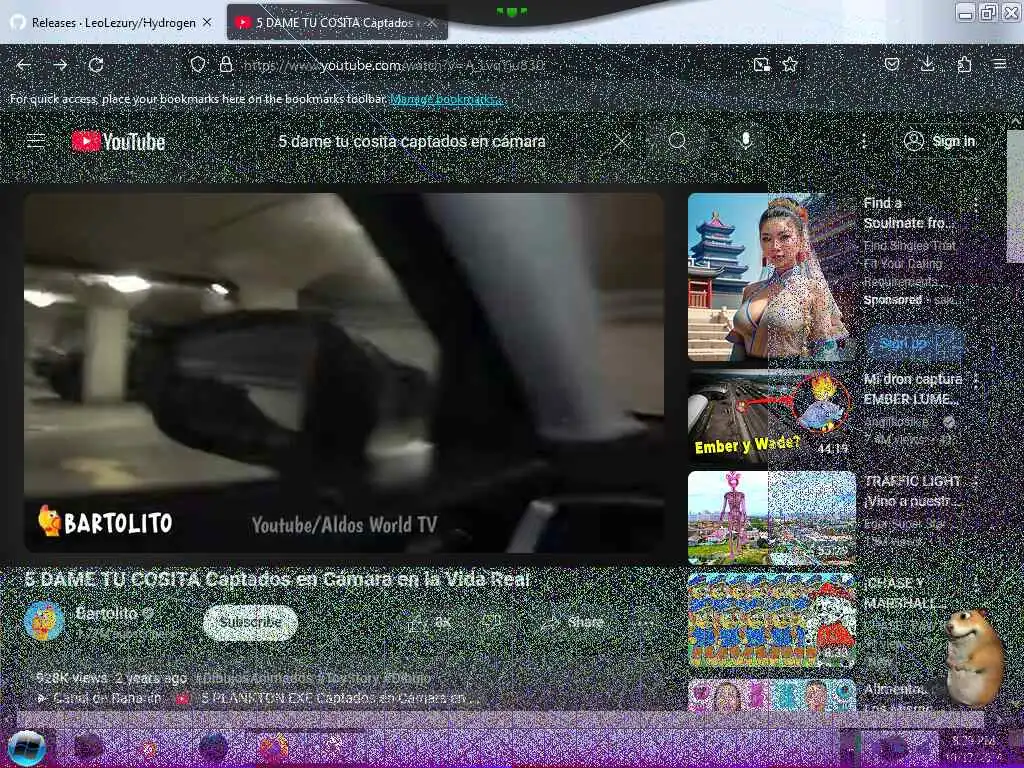The image size is (1024, 768).
Task: Open the tracking protection shield icon
Action: [x=198, y=64]
